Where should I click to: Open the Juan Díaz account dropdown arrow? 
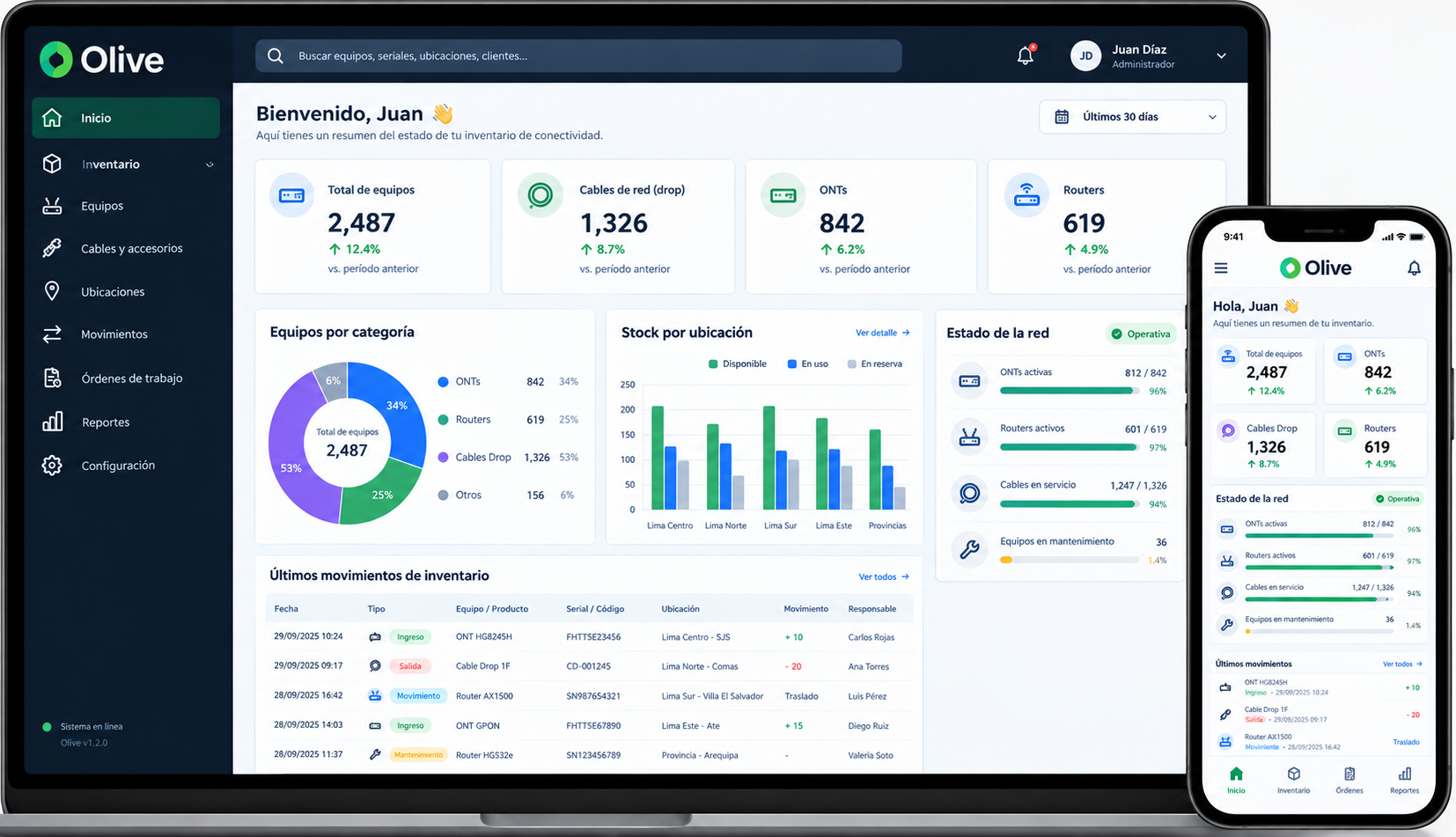[x=1221, y=56]
